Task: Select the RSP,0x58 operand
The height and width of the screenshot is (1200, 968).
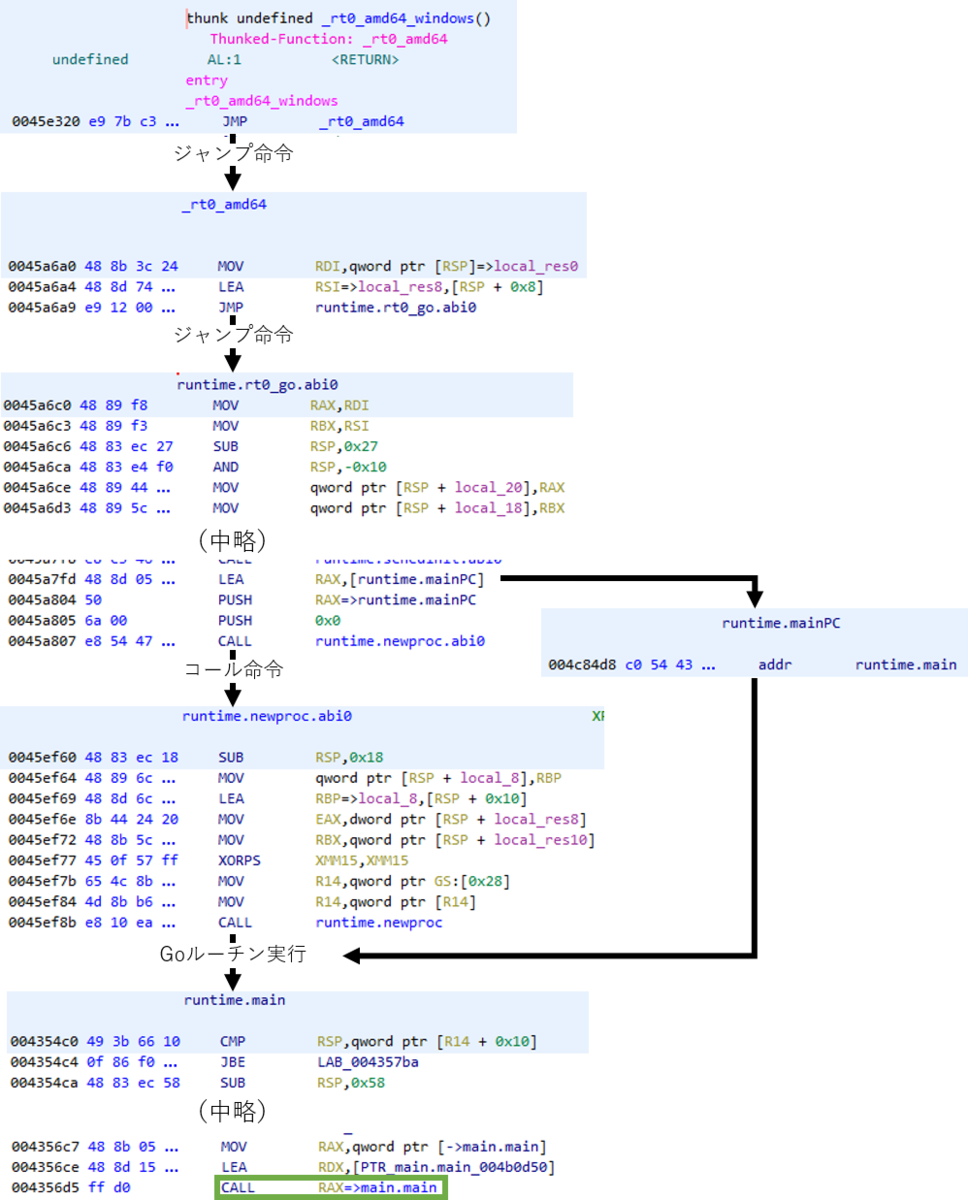Action: (x=349, y=1083)
